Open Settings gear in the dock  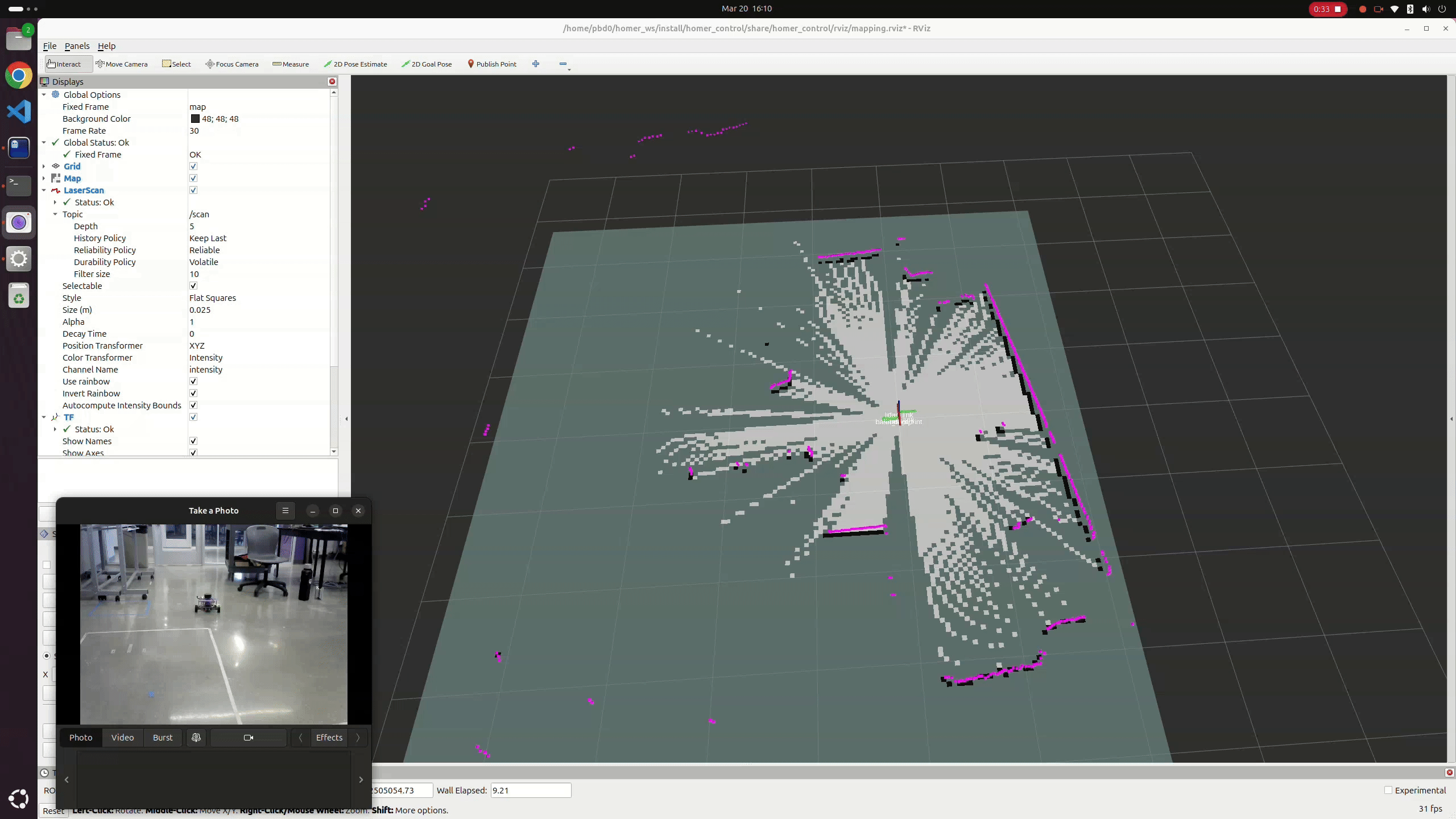pyautogui.click(x=19, y=259)
